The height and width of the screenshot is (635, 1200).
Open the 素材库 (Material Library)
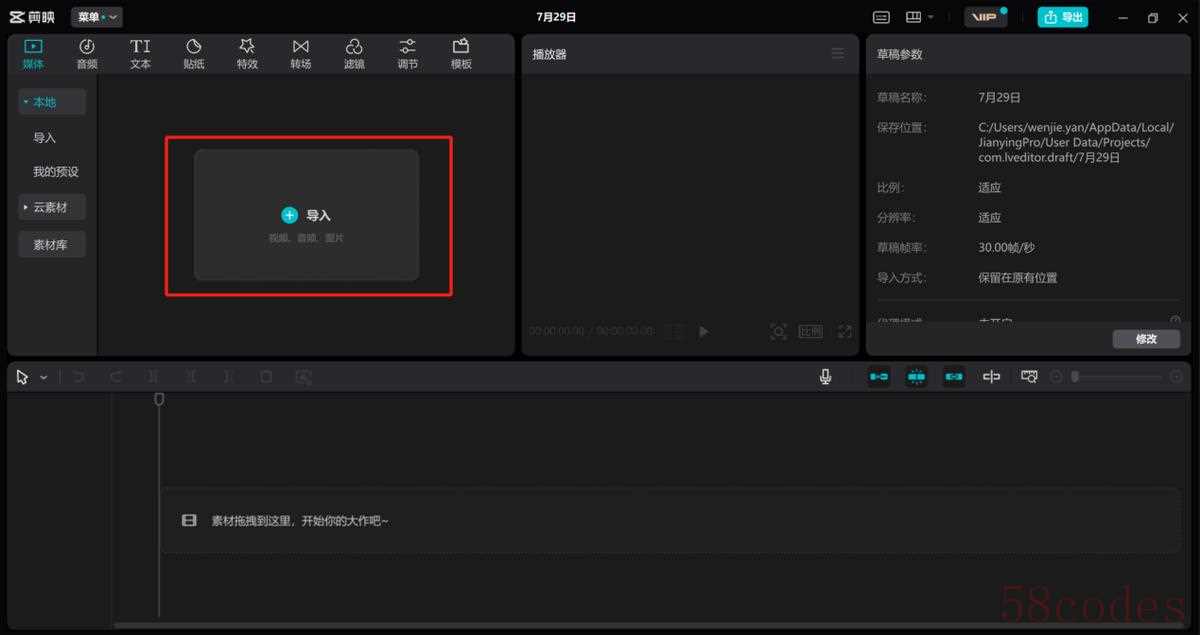pyautogui.click(x=52, y=244)
